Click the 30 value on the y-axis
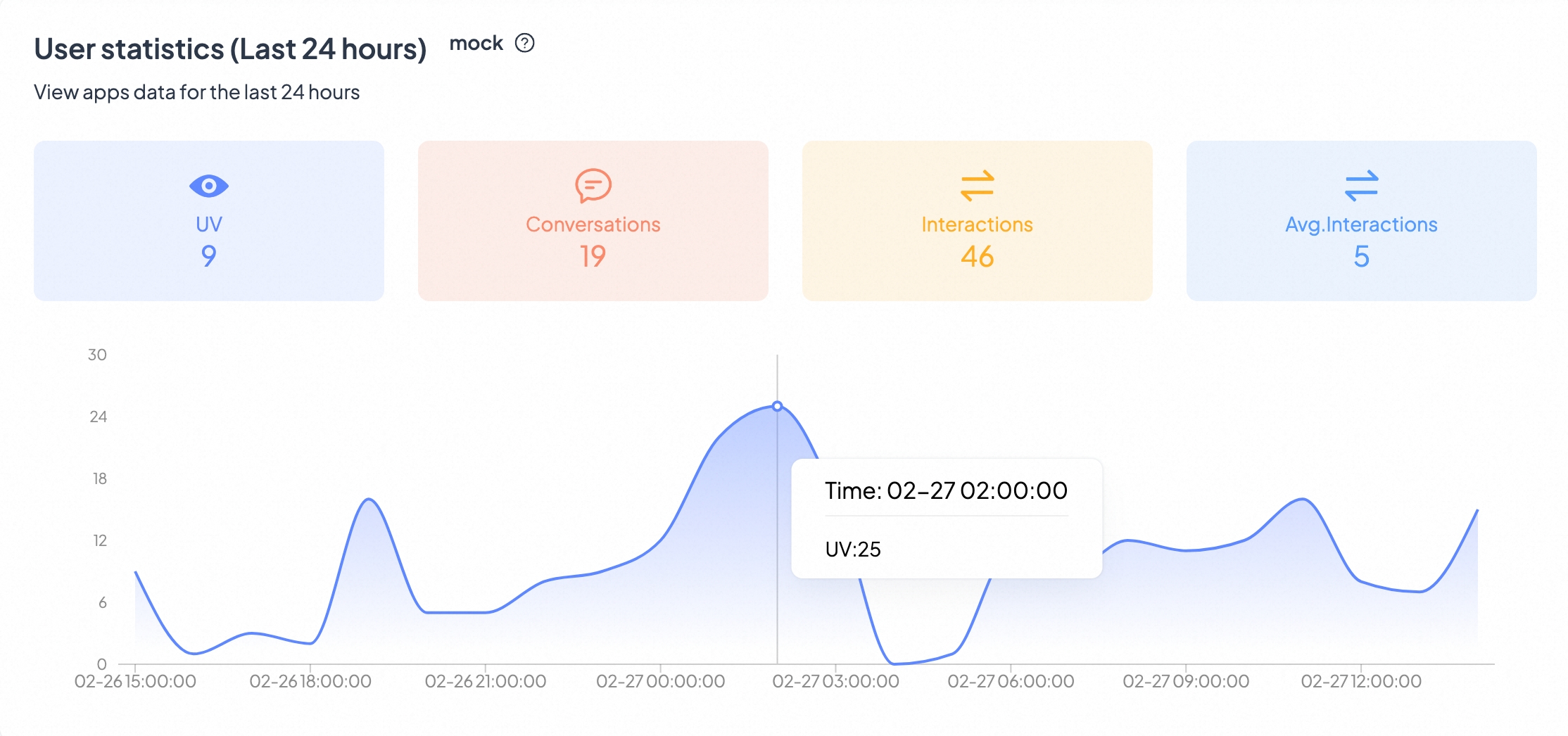 point(97,355)
